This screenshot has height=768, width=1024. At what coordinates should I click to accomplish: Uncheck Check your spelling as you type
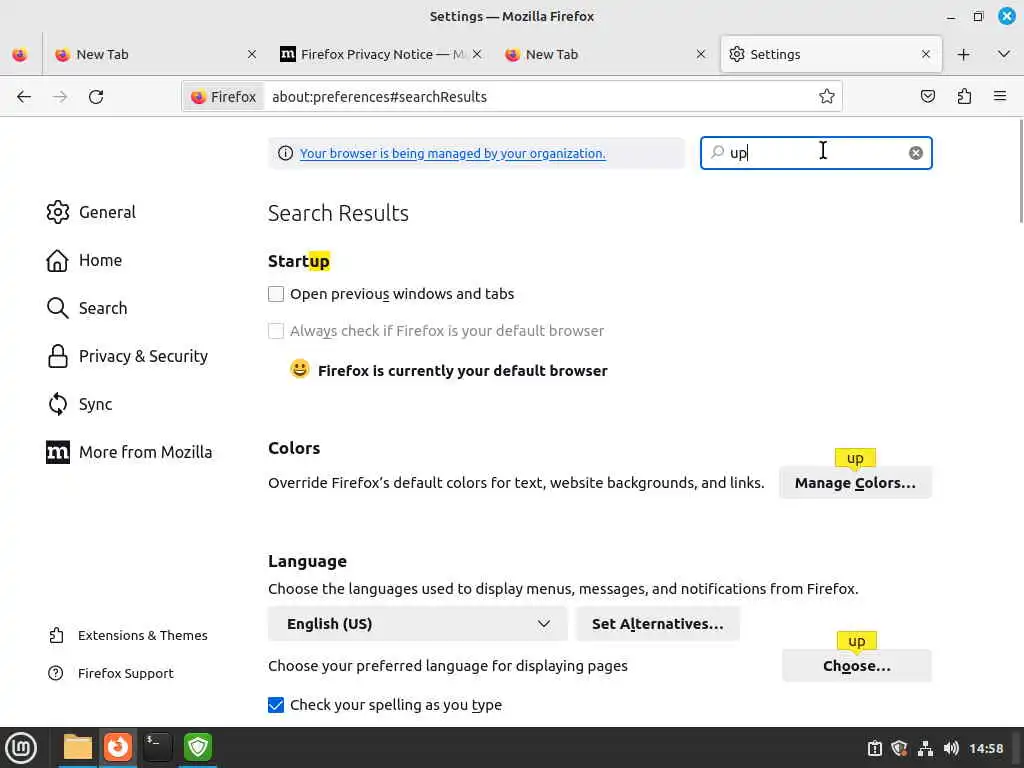coord(276,705)
